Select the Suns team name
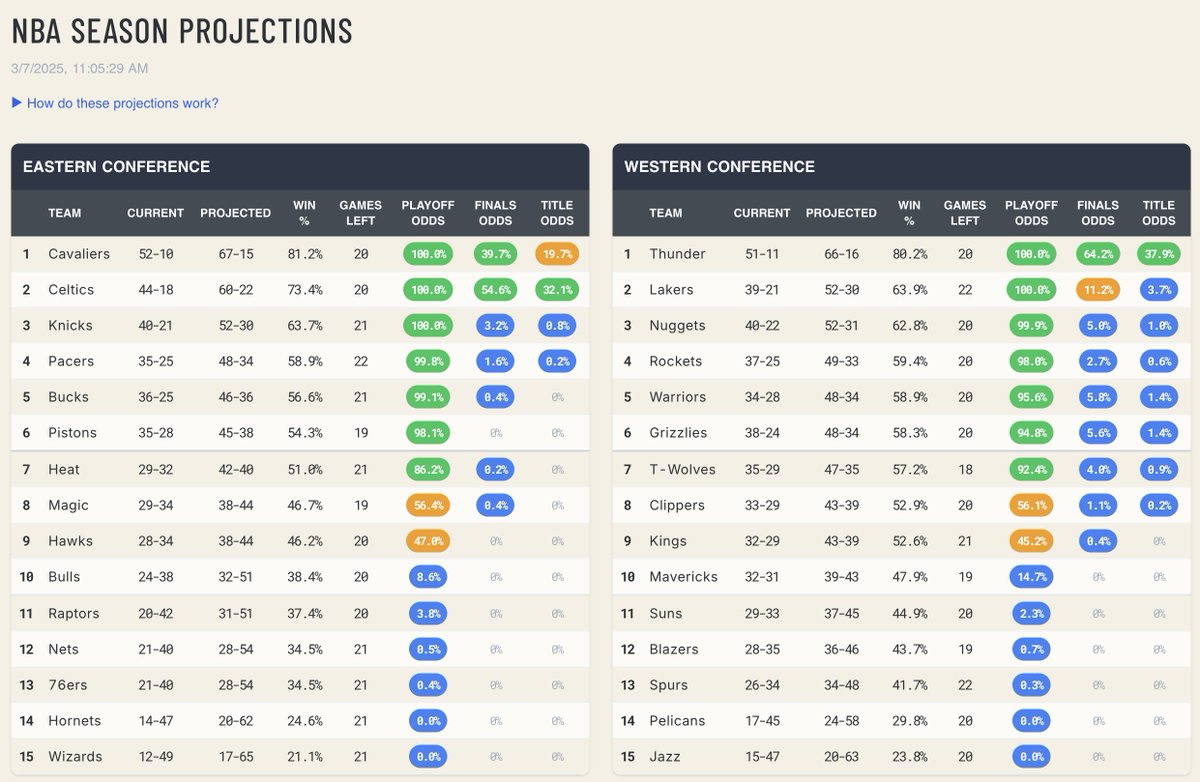Image resolution: width=1200 pixels, height=782 pixels. (666, 613)
